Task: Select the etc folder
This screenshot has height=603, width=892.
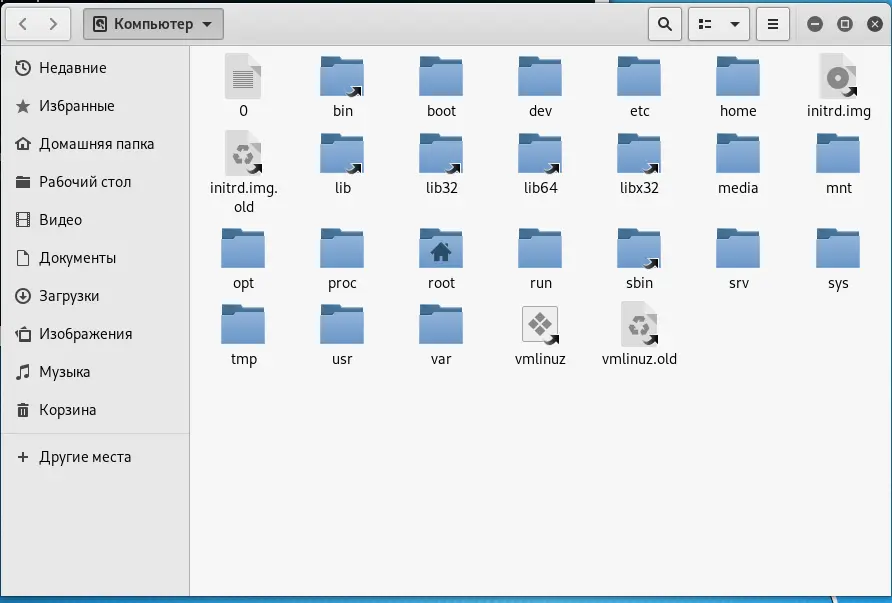Action: pos(639,85)
